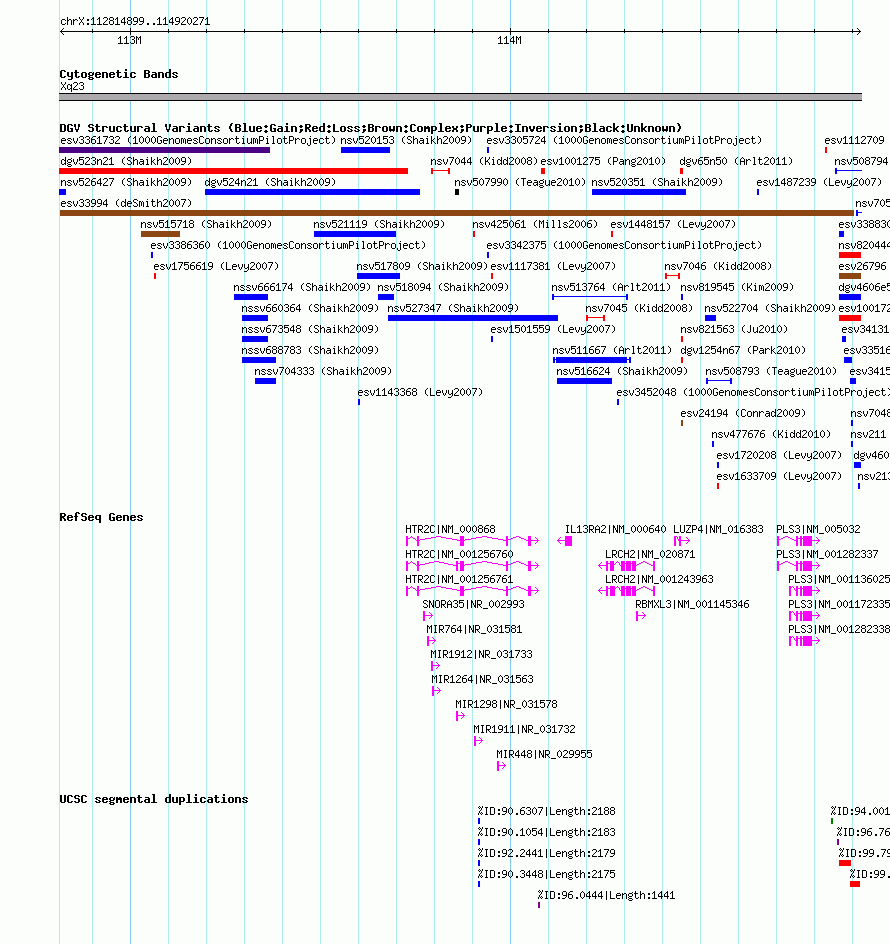
Task: Open the nsv520153 (Shaikh2009) variant label
Action: click(406, 140)
